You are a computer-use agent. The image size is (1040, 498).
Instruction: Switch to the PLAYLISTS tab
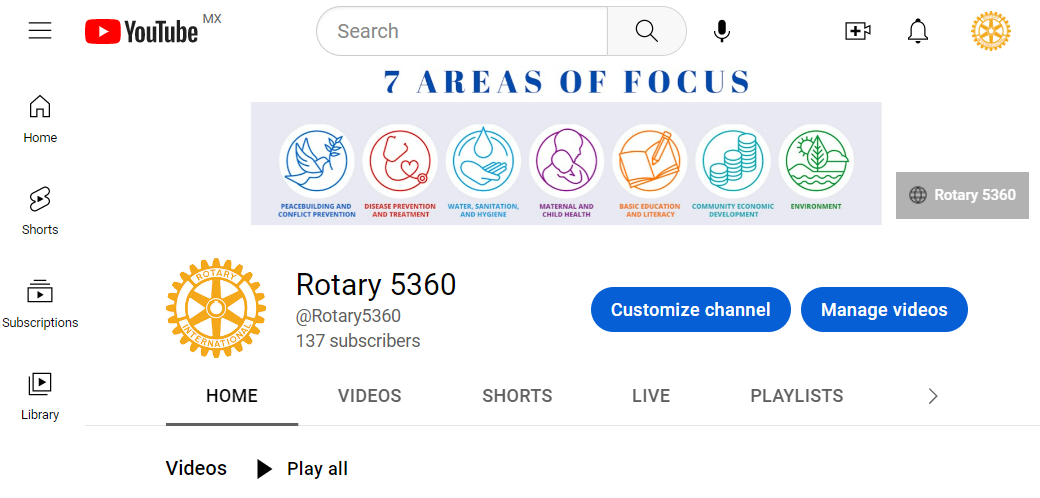coord(797,397)
